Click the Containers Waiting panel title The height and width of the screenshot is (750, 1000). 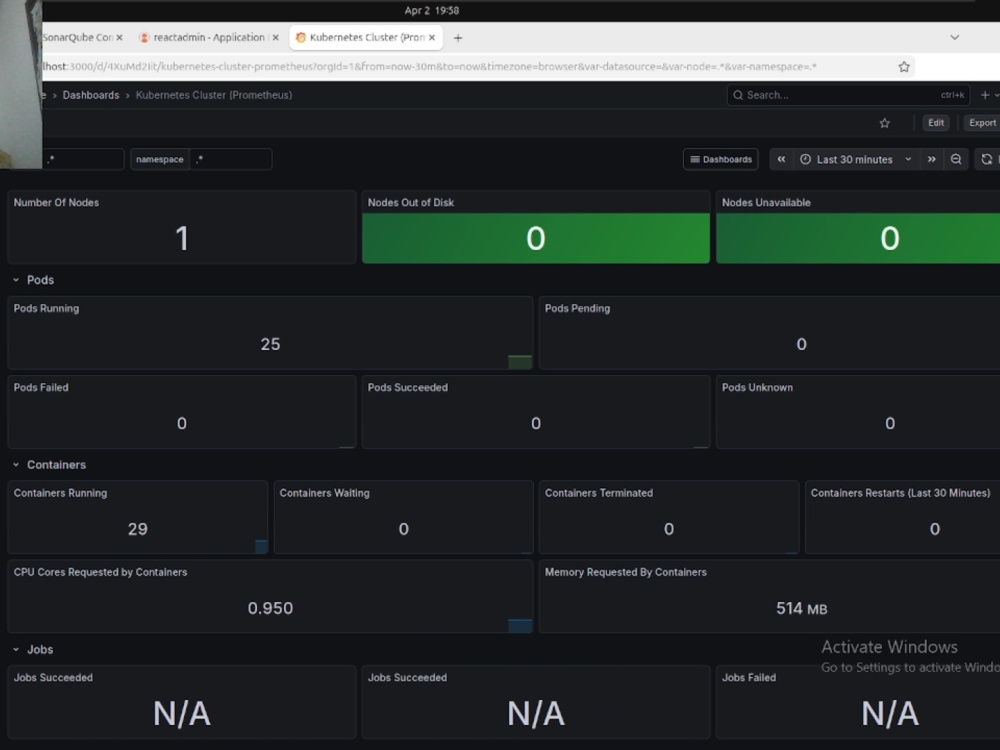pos(324,494)
